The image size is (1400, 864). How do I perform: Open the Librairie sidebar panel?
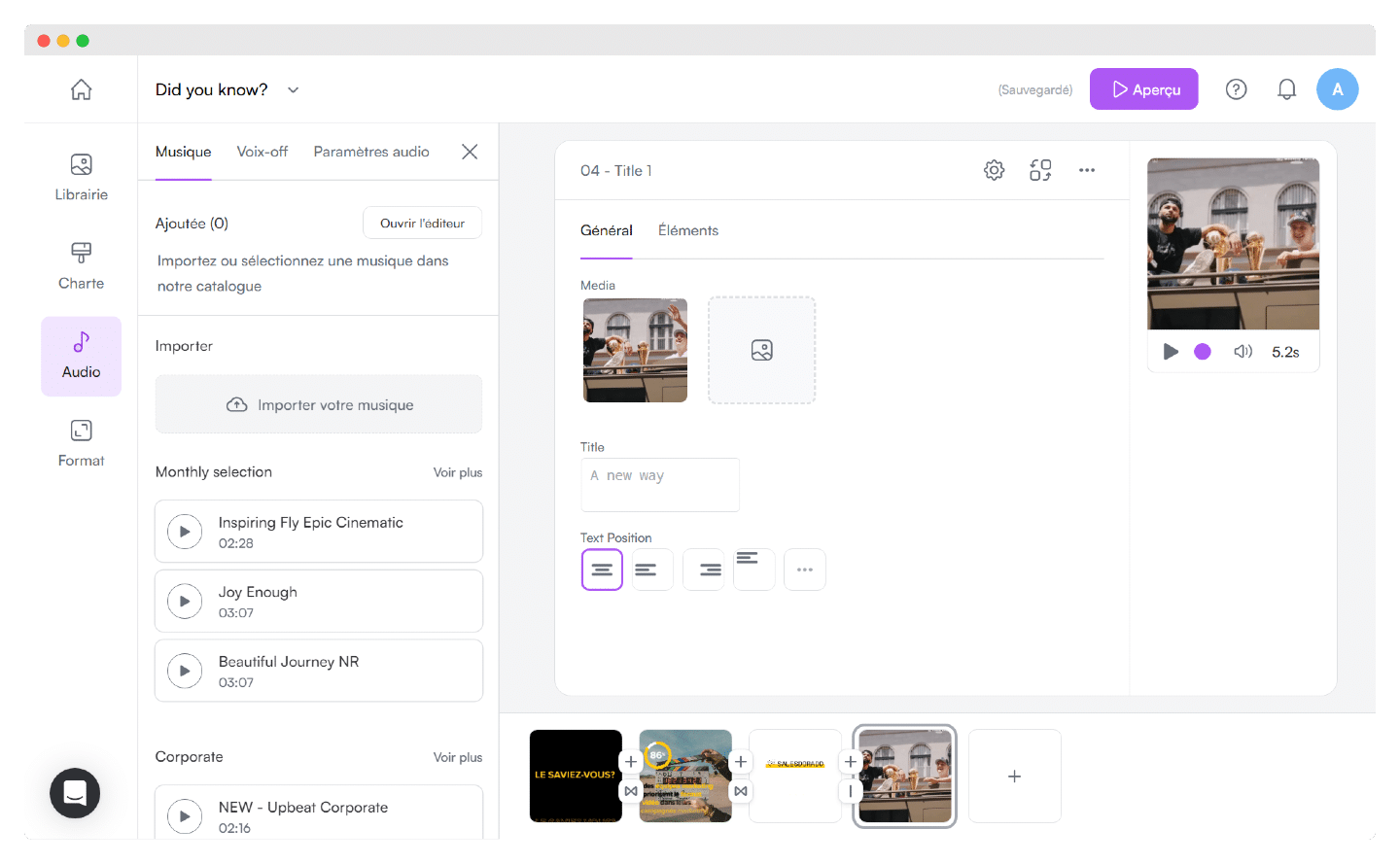click(82, 178)
